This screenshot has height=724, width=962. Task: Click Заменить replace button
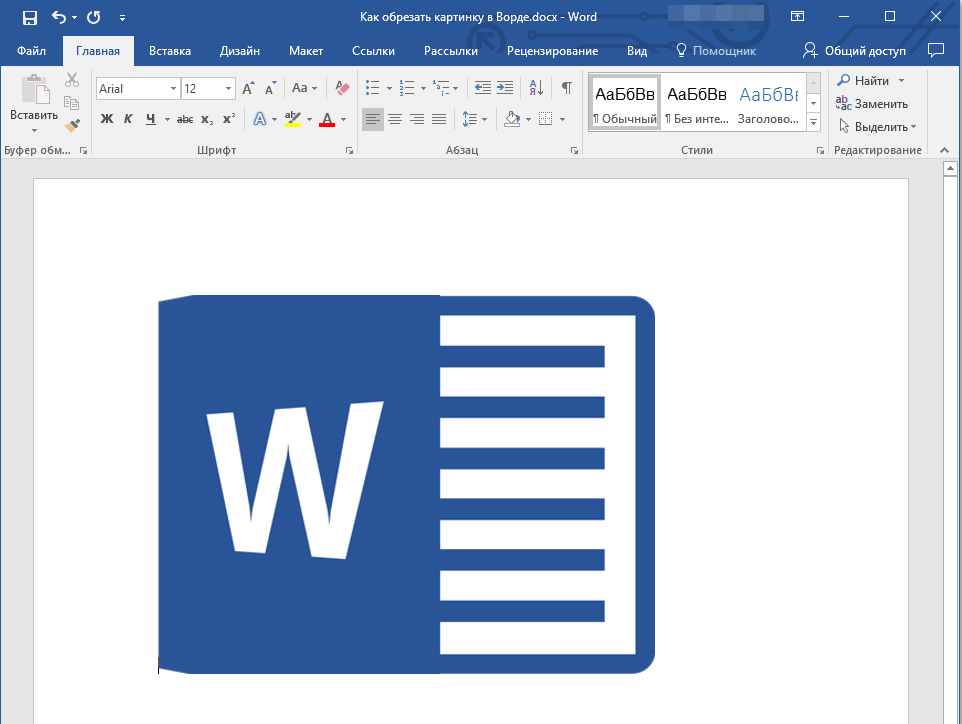coord(872,104)
